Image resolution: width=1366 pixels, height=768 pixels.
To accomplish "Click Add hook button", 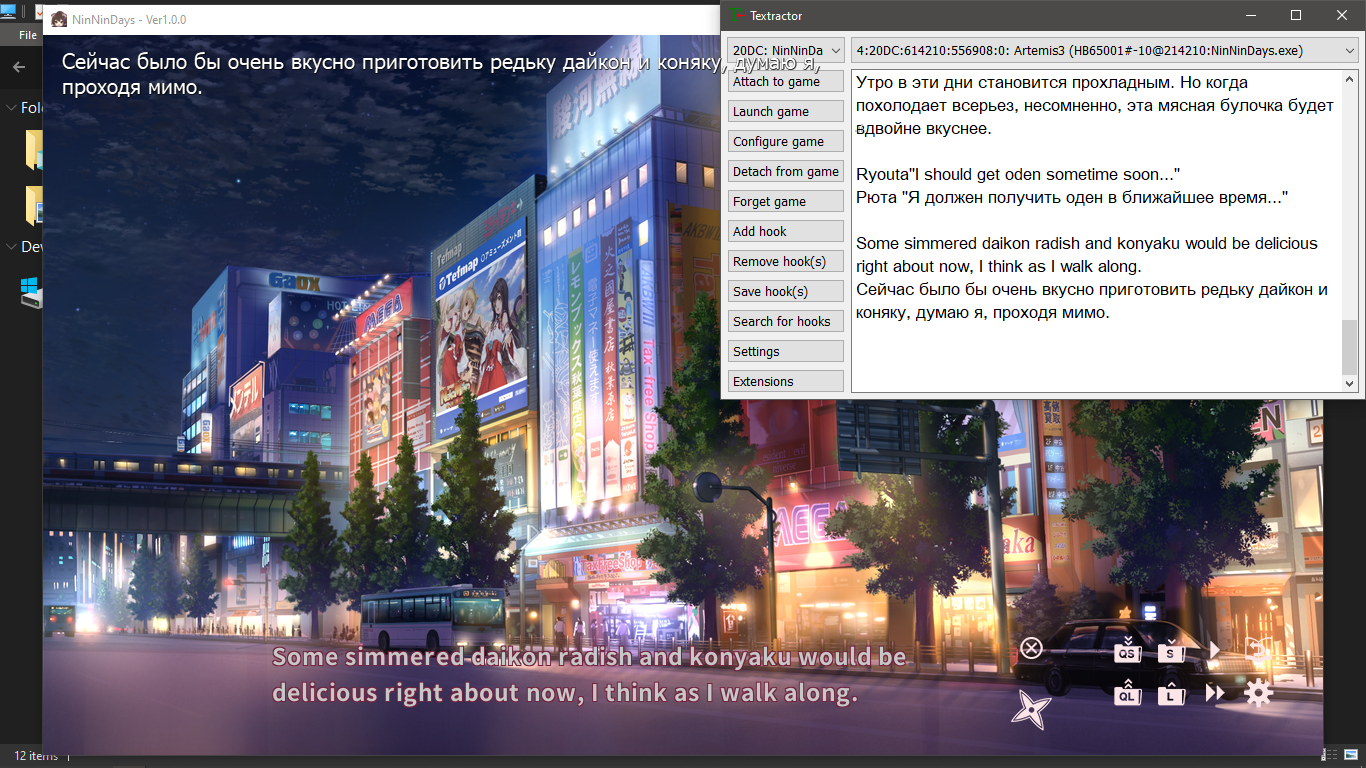I will 786,232.
